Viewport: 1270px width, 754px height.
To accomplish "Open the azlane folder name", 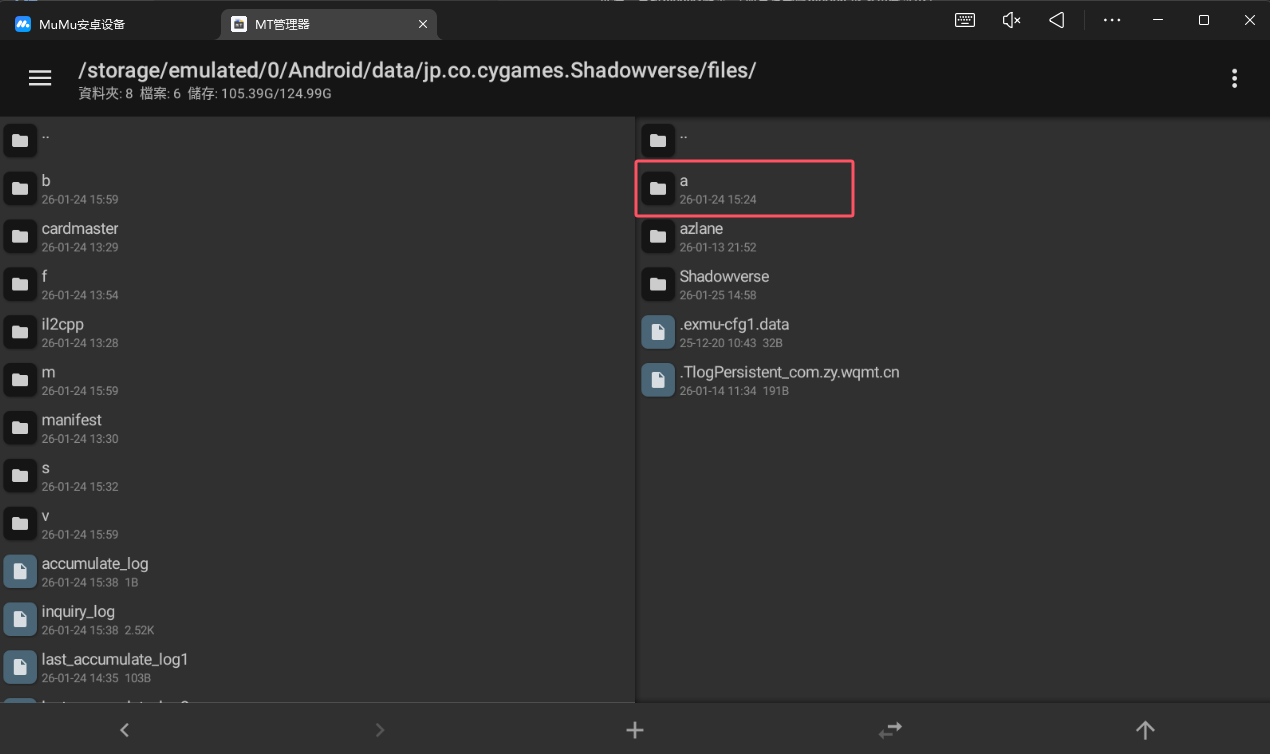I will click(x=701, y=229).
